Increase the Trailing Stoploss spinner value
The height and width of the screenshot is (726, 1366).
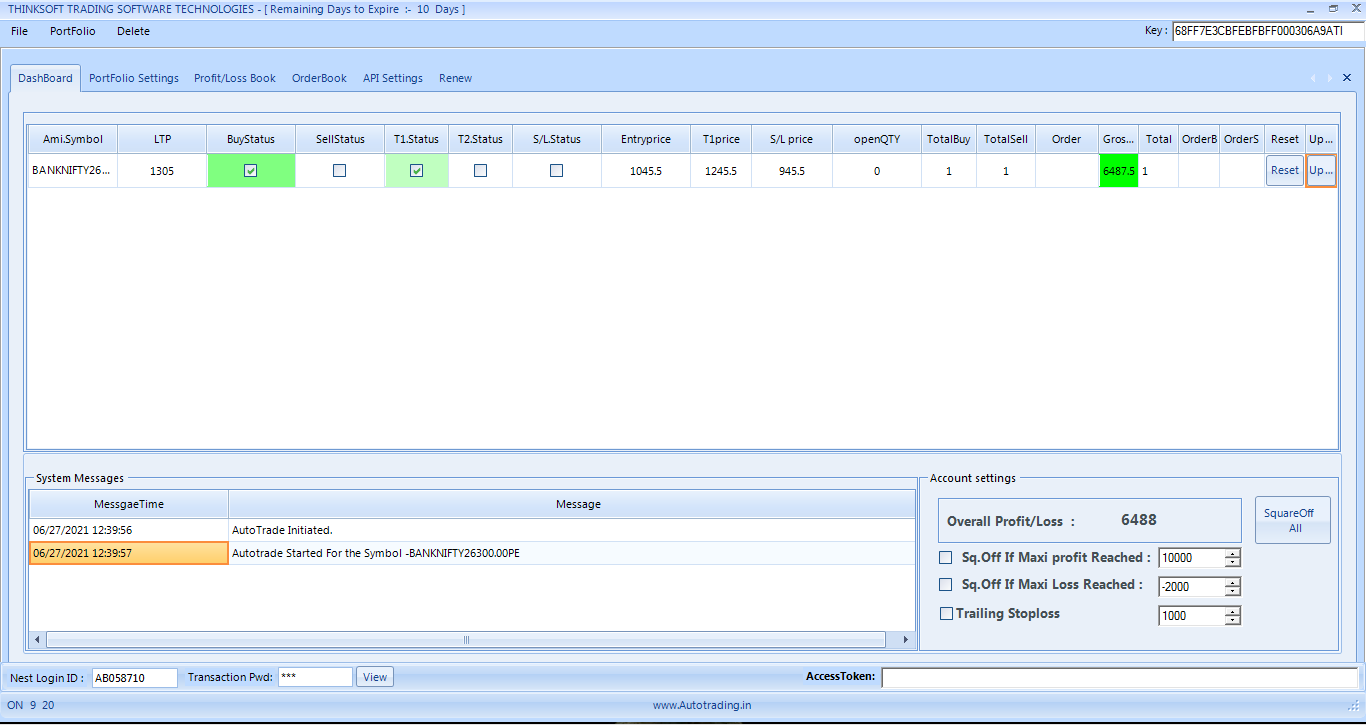pos(1233,611)
